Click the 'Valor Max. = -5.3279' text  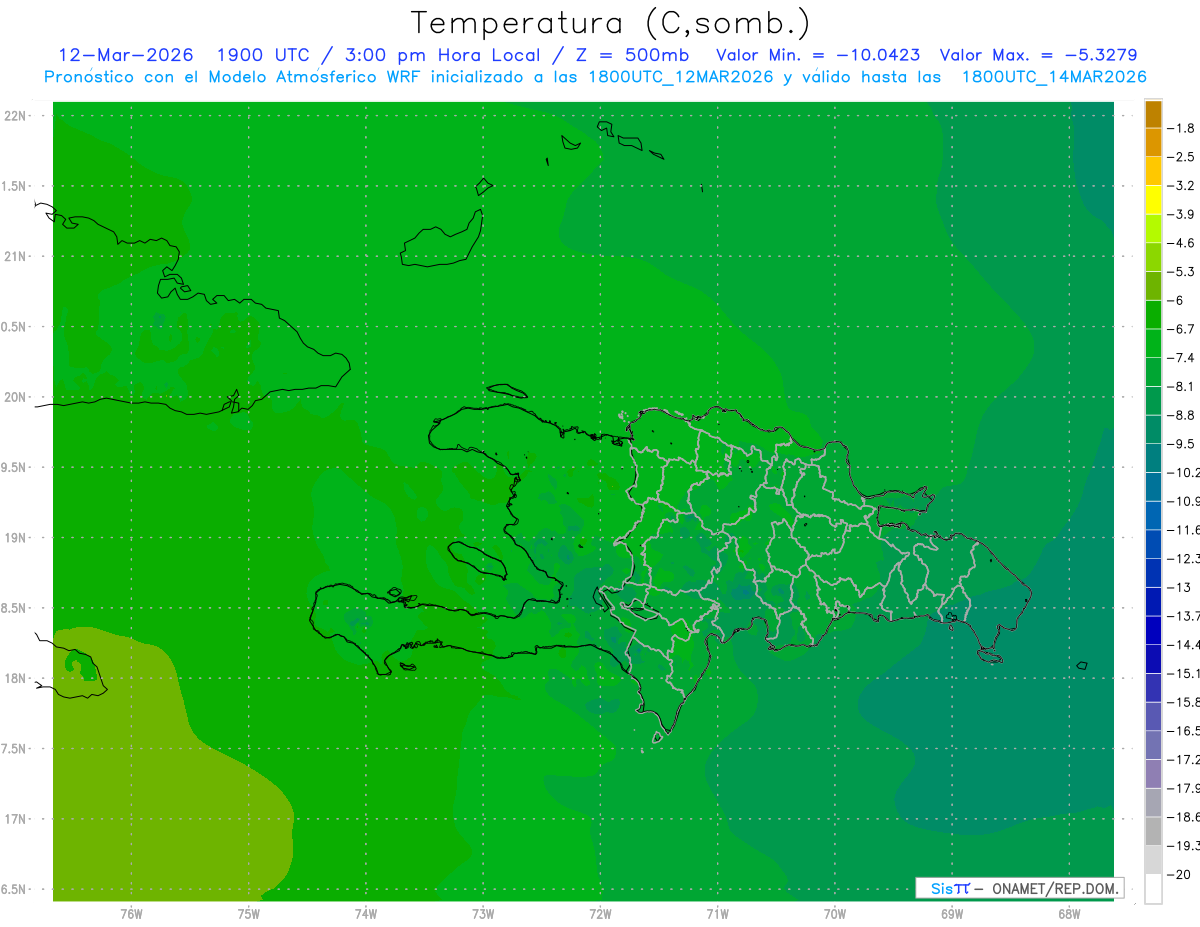(x=1039, y=55)
